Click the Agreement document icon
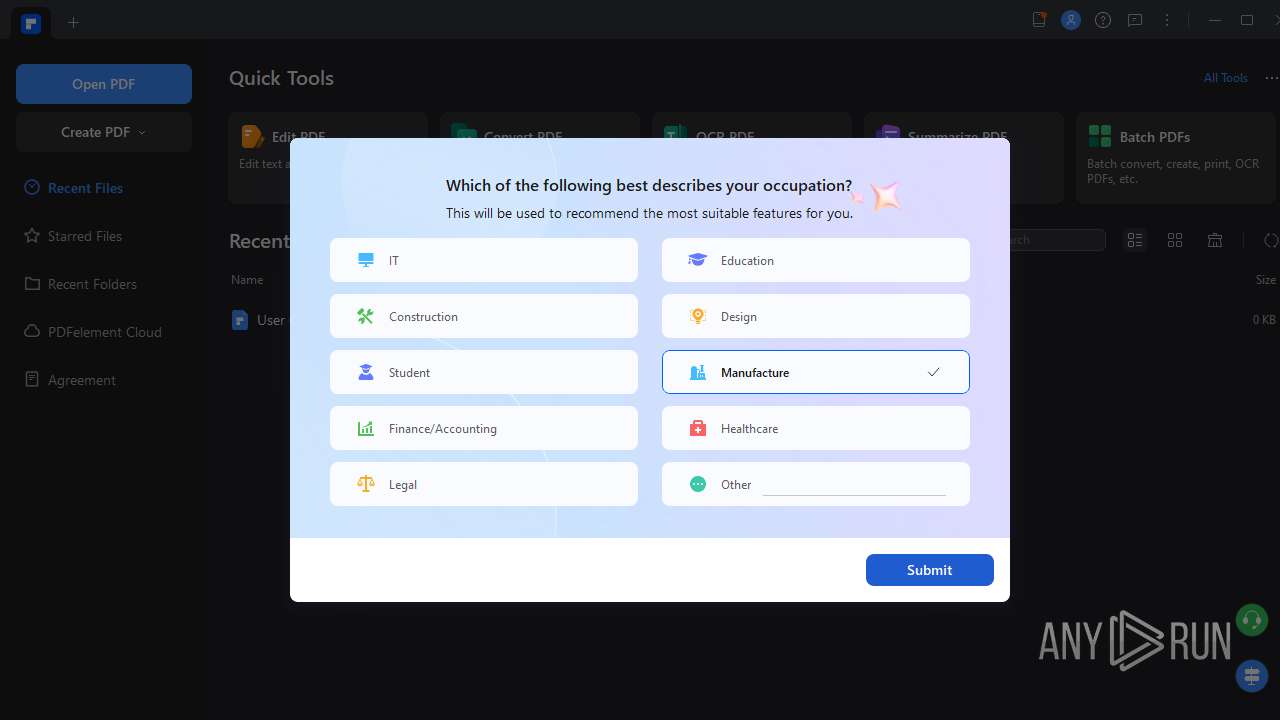 pyautogui.click(x=32, y=380)
